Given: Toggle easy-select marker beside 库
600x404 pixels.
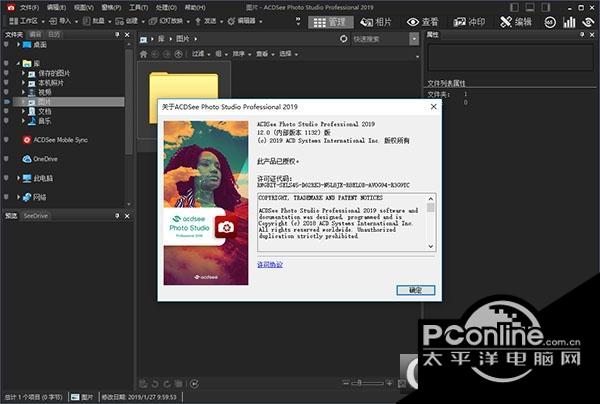Looking at the screenshot, I should [6, 63].
